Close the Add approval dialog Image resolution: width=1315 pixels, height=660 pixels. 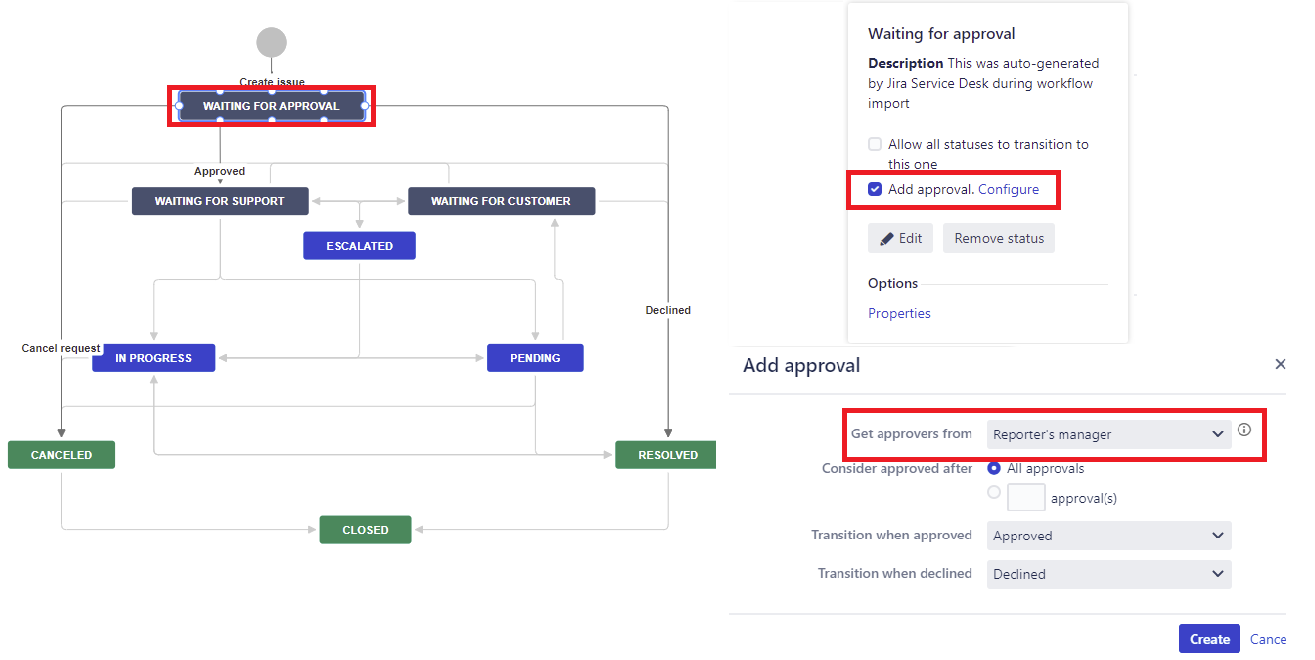pos(1280,365)
